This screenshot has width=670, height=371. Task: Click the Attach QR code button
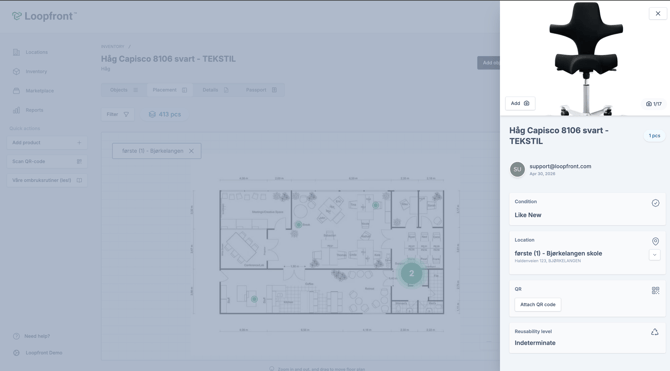538,305
